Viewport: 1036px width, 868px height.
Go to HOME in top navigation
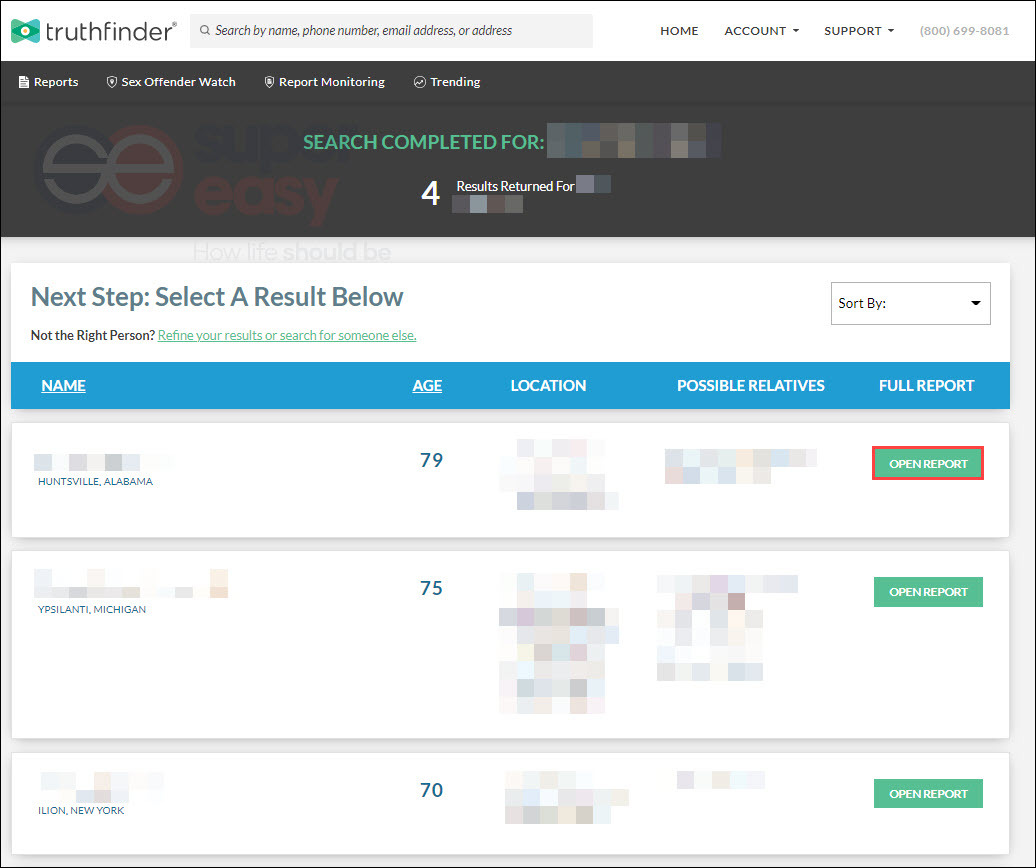(679, 31)
